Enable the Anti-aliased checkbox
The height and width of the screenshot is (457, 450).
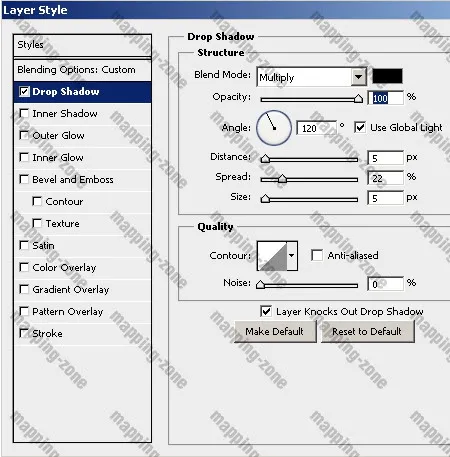(x=317, y=255)
